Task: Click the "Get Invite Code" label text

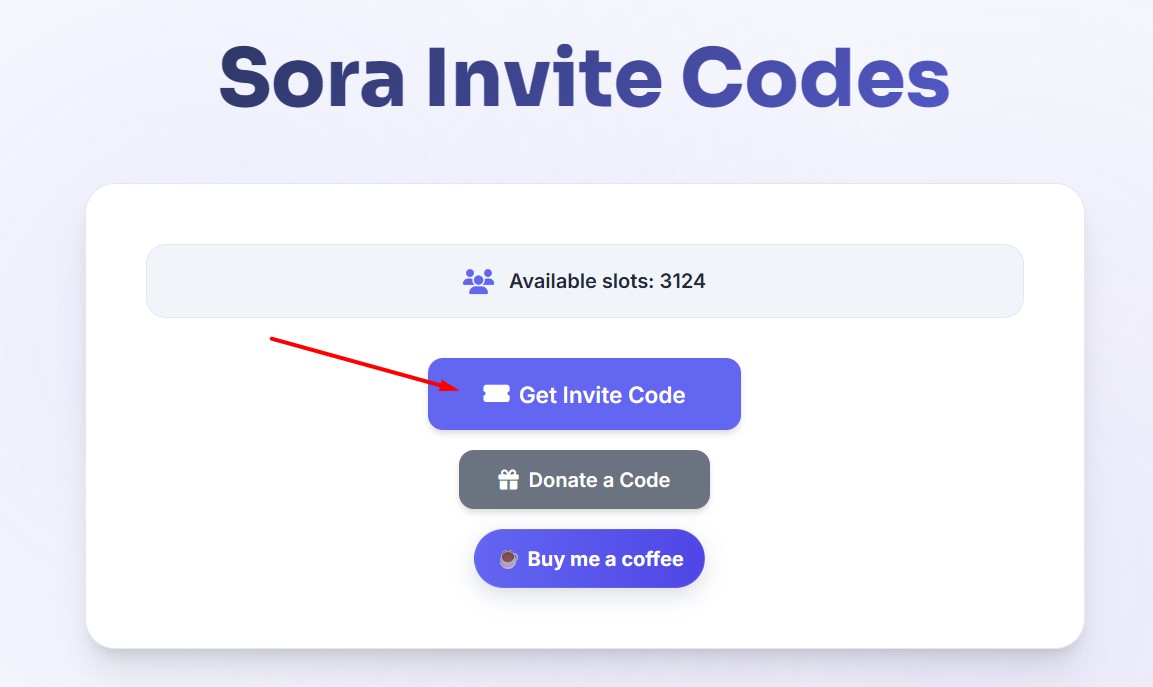Action: pos(602,395)
